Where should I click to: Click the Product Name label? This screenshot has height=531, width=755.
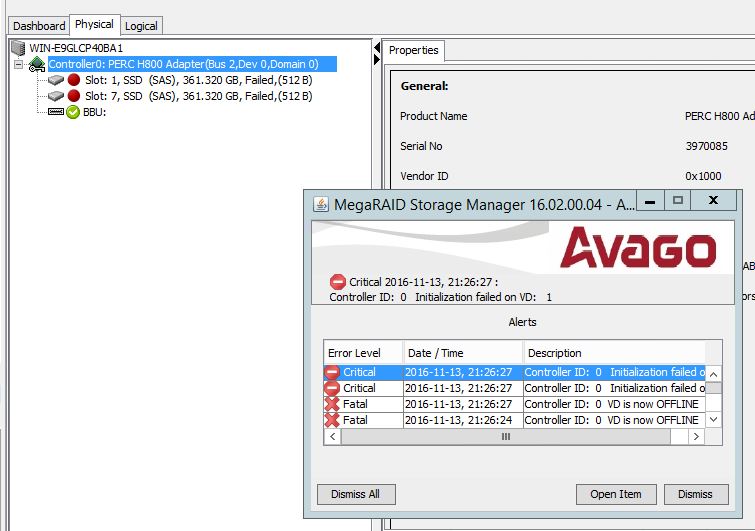click(433, 117)
